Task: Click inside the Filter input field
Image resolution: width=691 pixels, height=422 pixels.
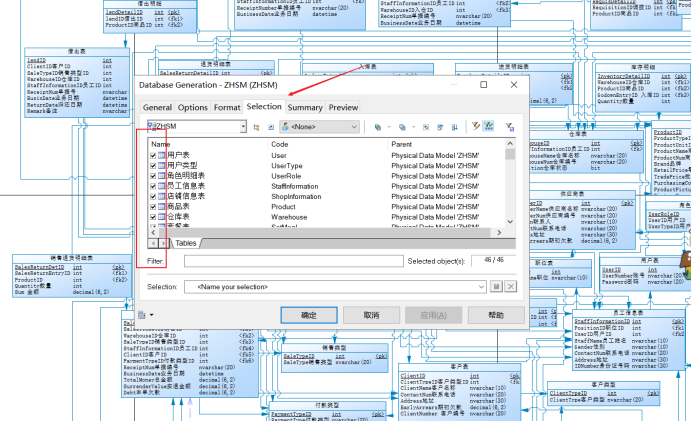Action: 293,261
